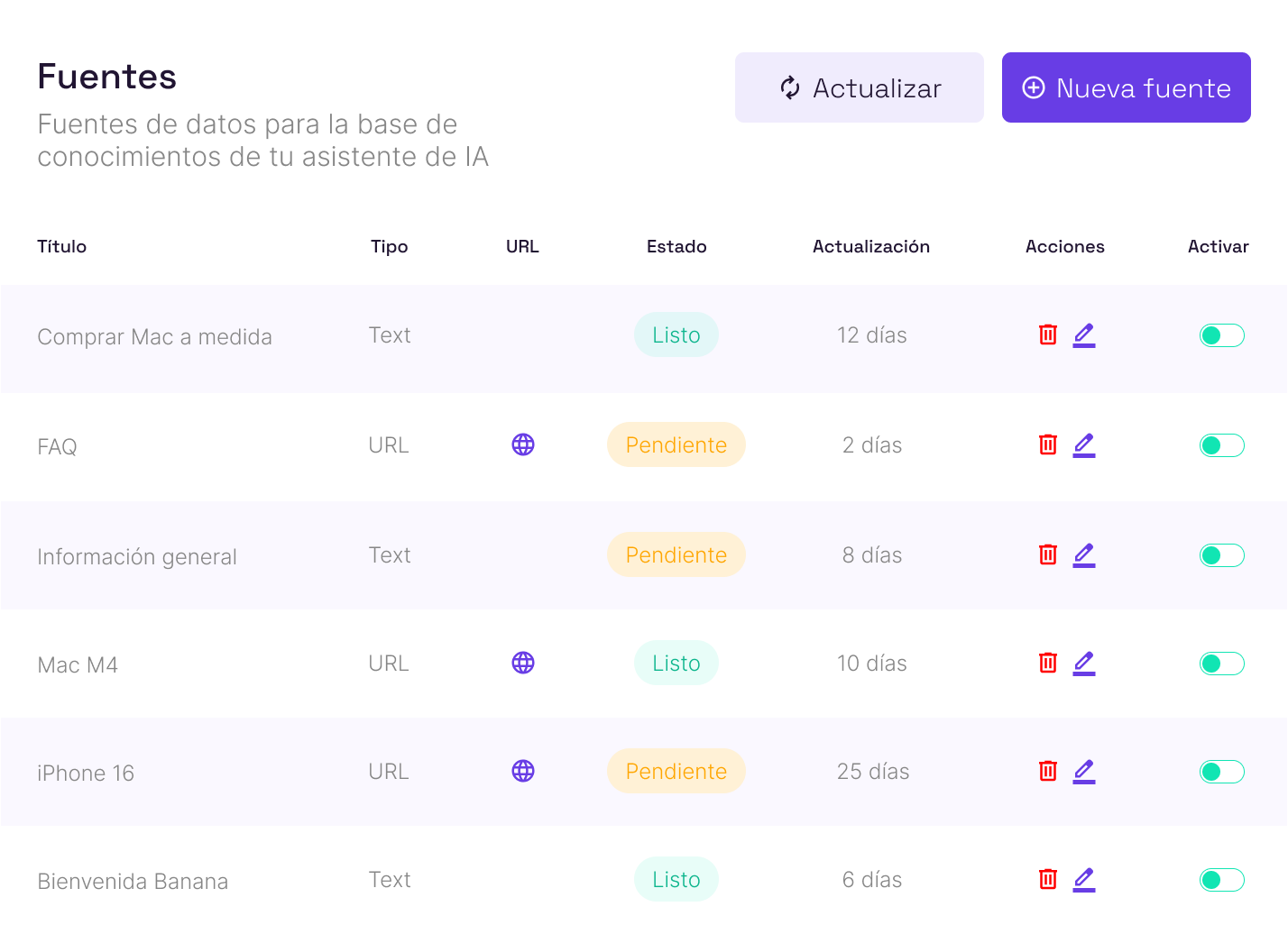
Task: Edit the Bienvenida Banana source
Action: [x=1084, y=879]
